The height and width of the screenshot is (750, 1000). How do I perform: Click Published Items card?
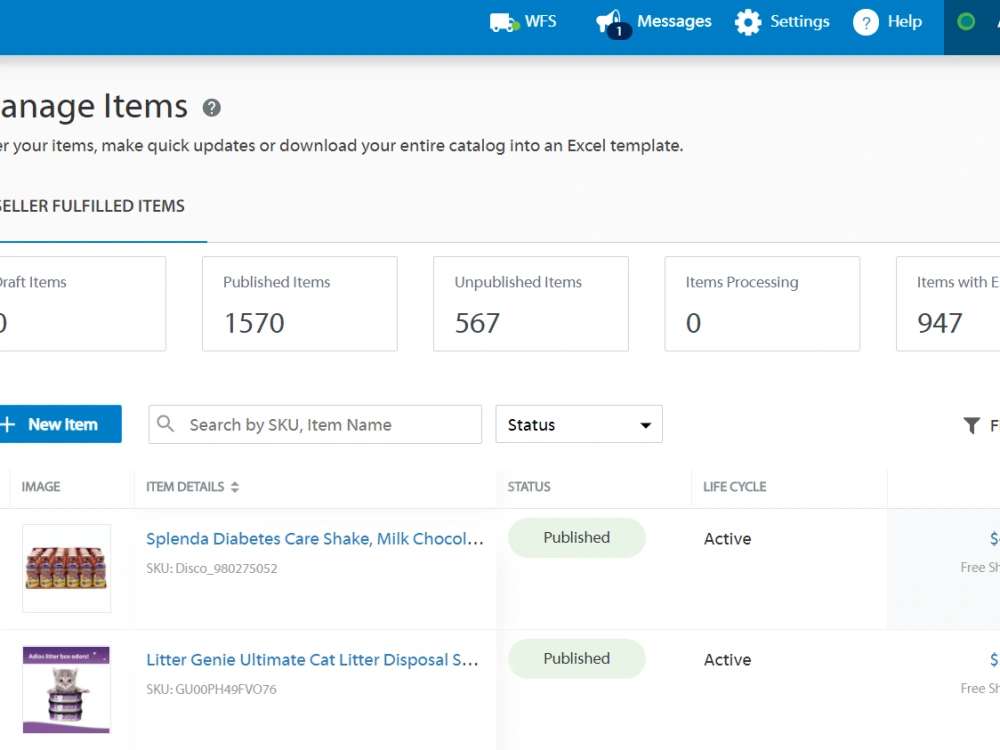pos(300,304)
